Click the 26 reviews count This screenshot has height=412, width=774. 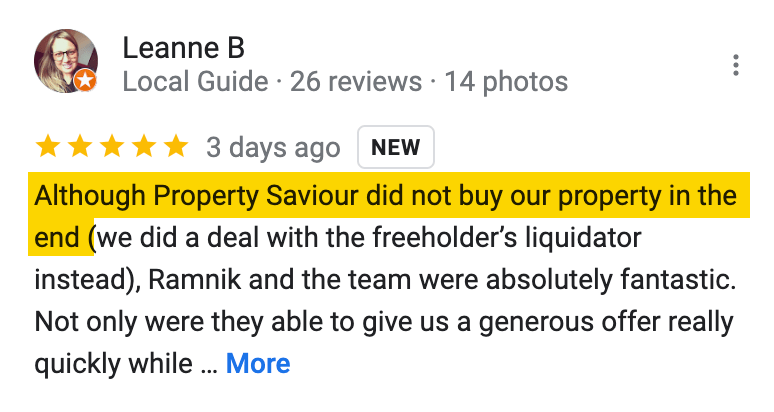pos(355,81)
